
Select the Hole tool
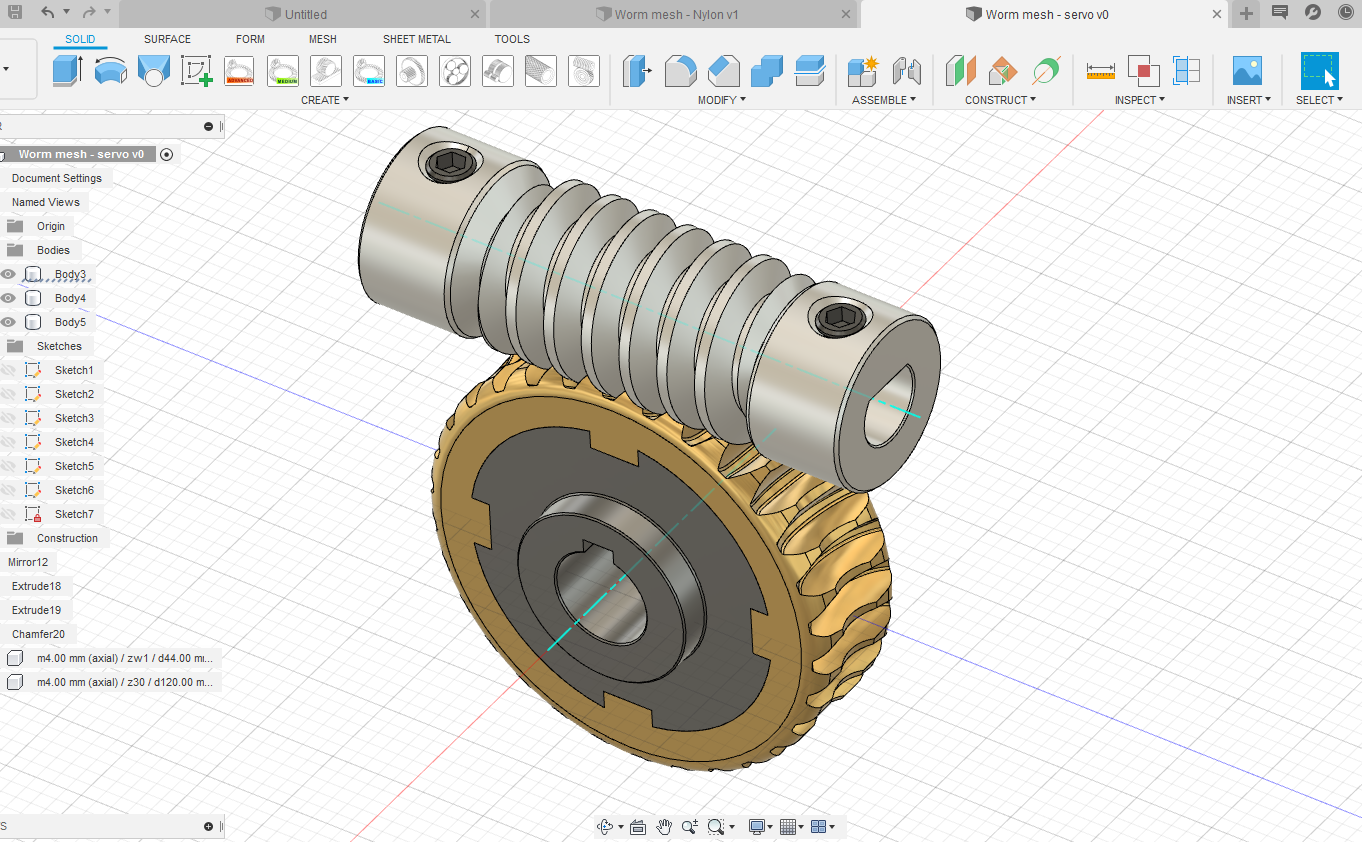click(x=154, y=71)
